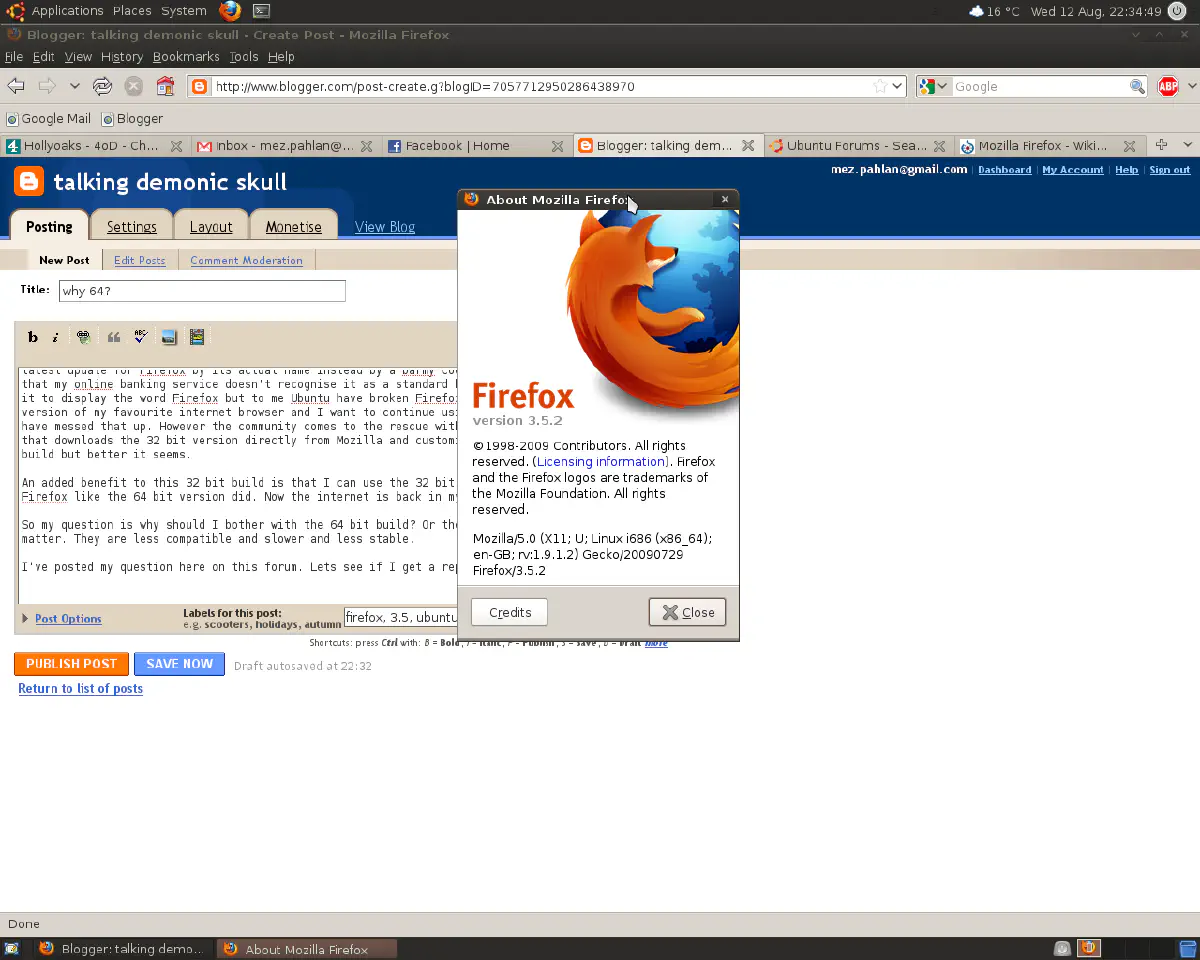Click the post Title input field
Viewport: 1200px width, 960px height.
pyautogui.click(x=202, y=291)
